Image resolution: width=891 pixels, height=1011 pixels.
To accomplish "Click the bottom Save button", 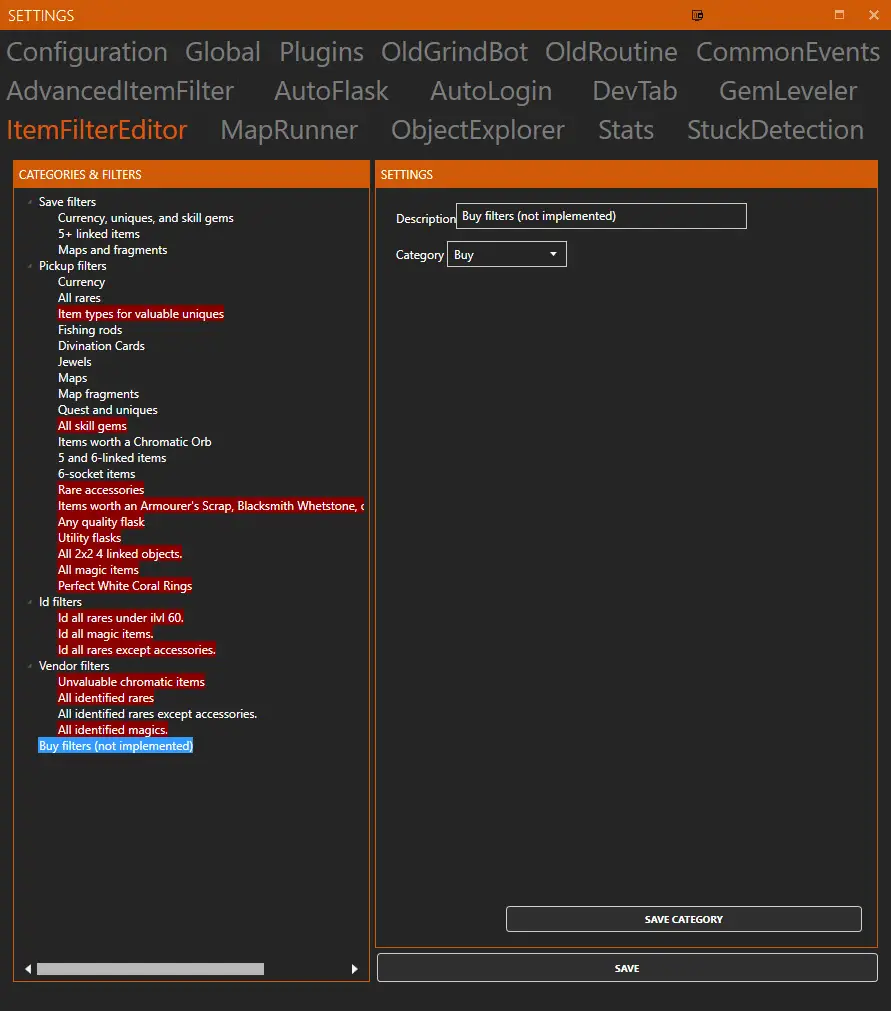I will [627, 968].
